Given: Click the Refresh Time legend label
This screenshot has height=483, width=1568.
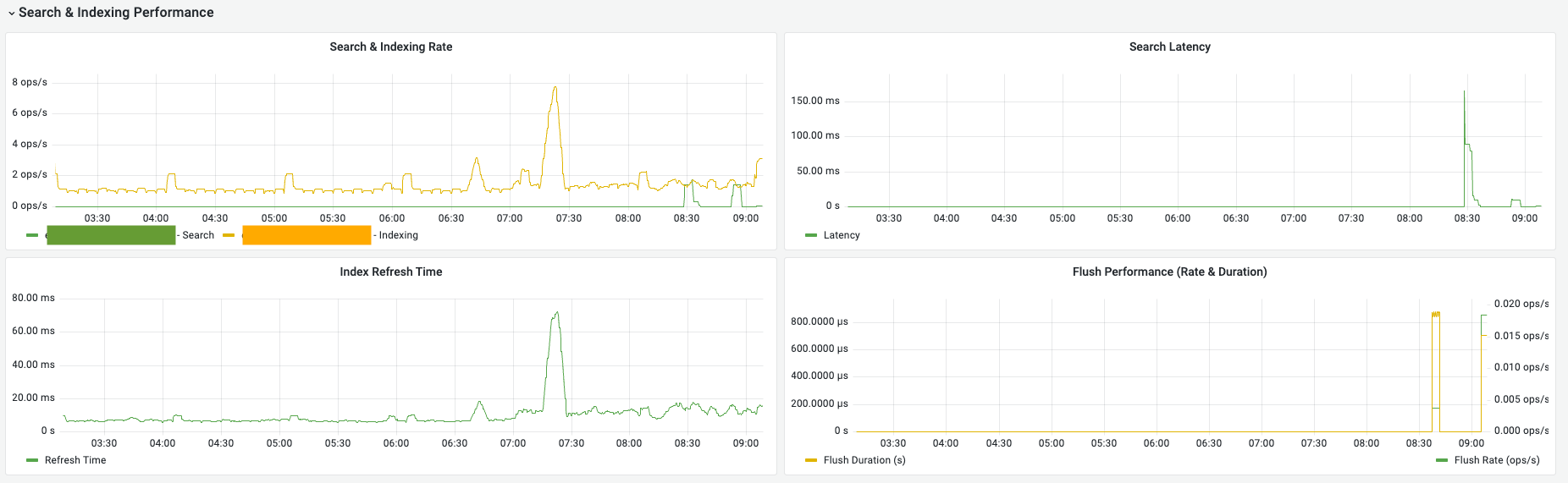Looking at the screenshot, I should (x=75, y=460).
